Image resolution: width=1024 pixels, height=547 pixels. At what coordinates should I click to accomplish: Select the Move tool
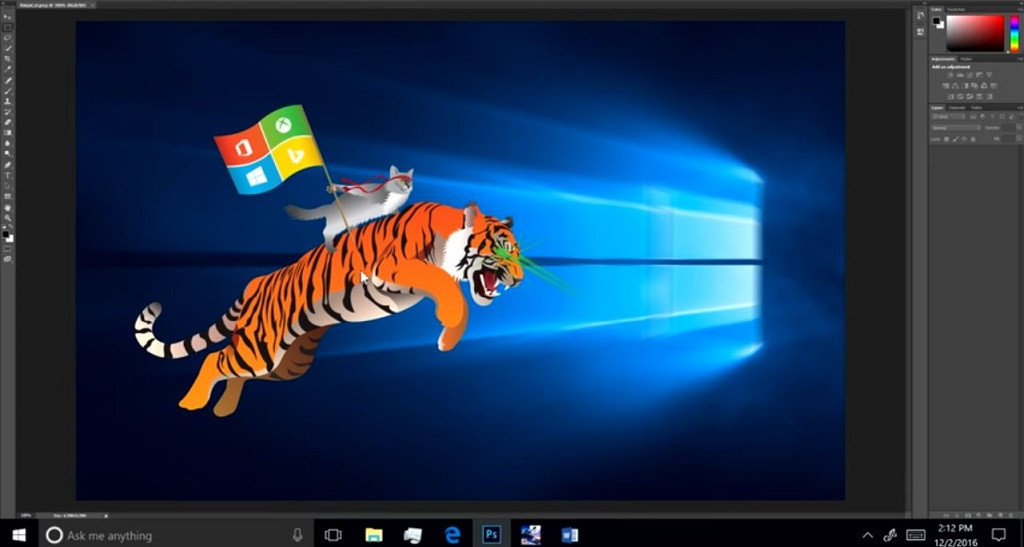[8, 16]
